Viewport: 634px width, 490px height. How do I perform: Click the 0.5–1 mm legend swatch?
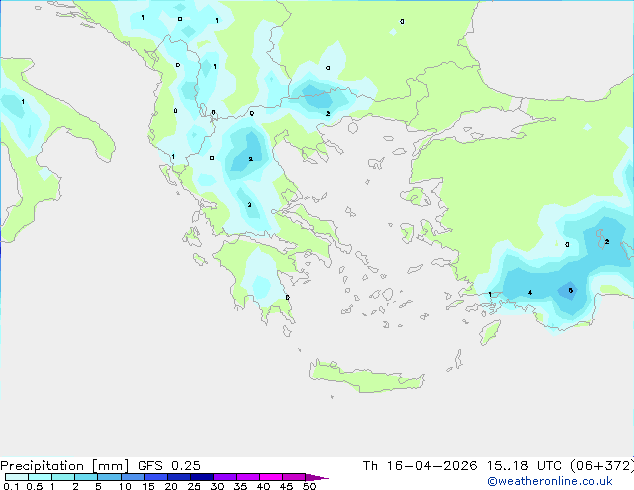(40, 477)
